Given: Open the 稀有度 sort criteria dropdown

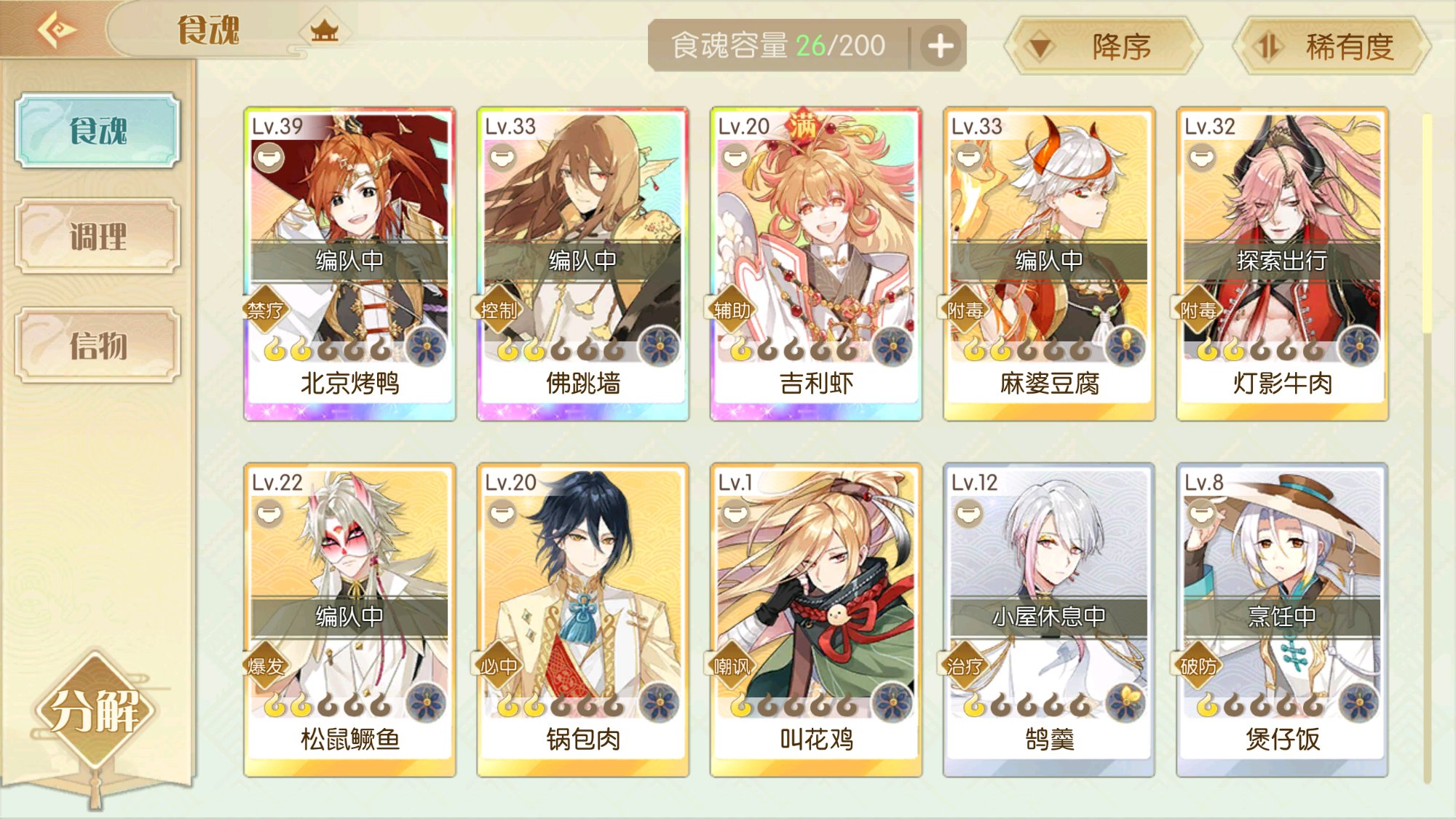Looking at the screenshot, I should pos(1332,47).
